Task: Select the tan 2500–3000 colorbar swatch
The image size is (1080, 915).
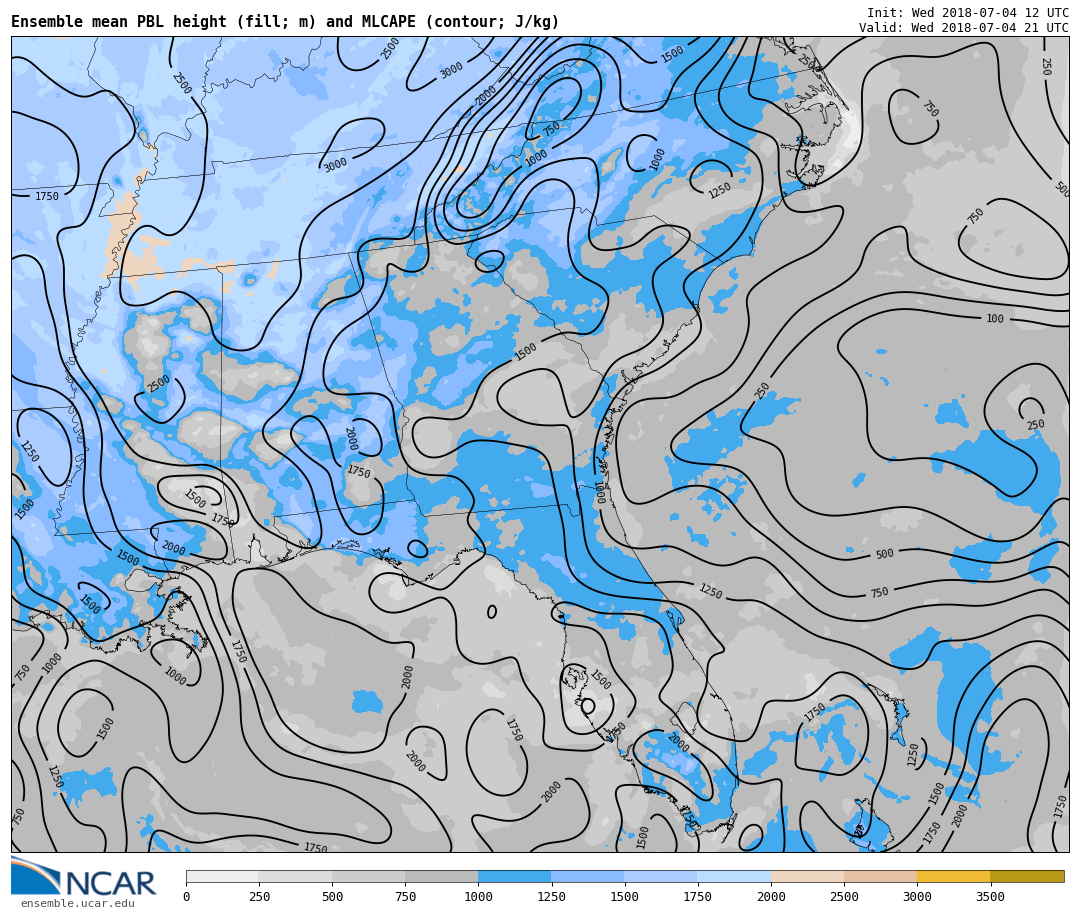Action: (x=880, y=876)
